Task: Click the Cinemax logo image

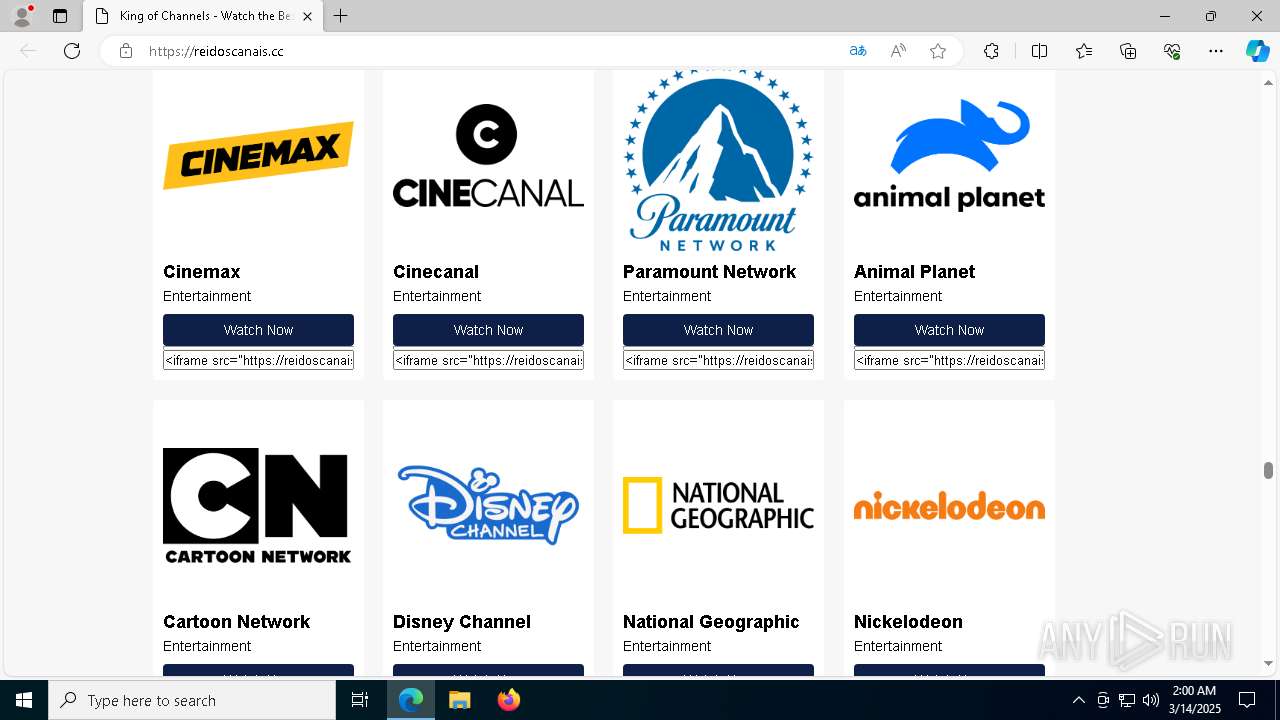Action: click(x=258, y=156)
